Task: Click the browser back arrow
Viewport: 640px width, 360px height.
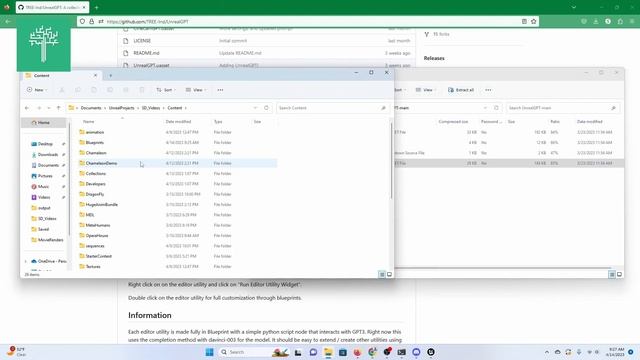Action: 8,21
